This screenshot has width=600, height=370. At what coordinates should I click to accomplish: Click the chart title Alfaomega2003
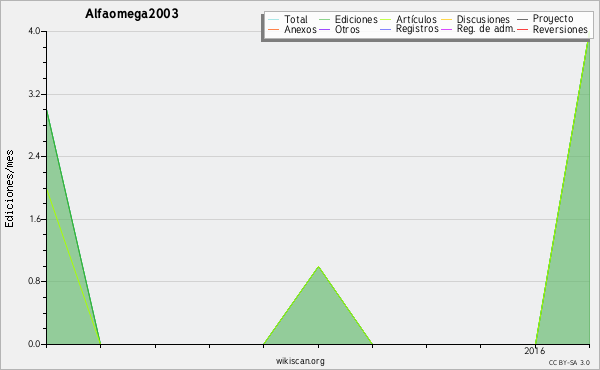click(x=132, y=14)
